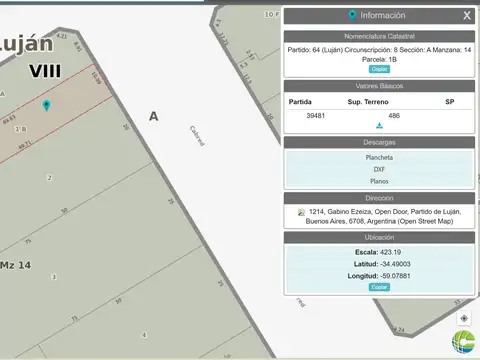The image size is (480, 360).
Task: Select parcel 4 on the map
Action: point(144,335)
